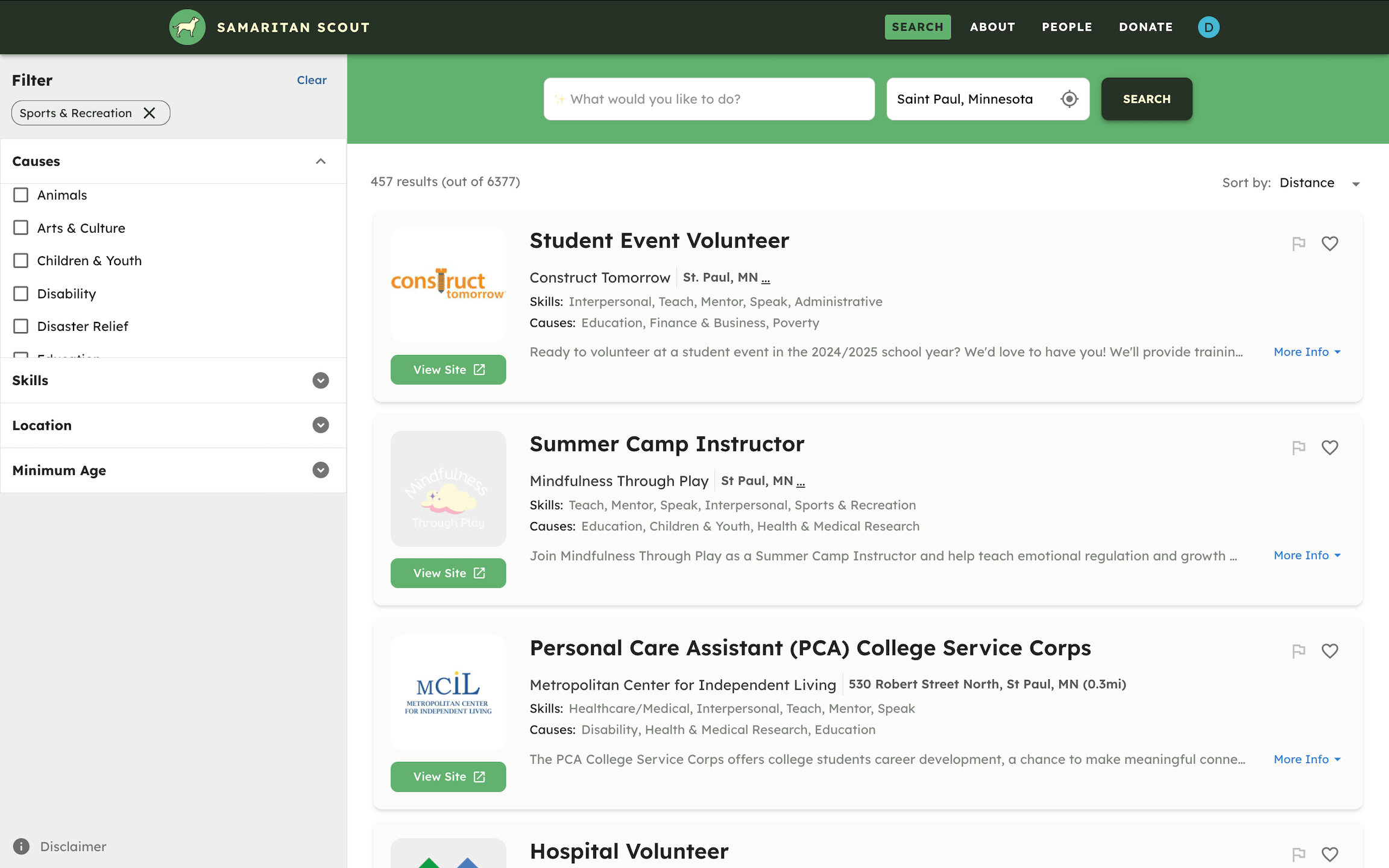Click the Mindfulness Through Play logo thumbnail

click(448, 488)
